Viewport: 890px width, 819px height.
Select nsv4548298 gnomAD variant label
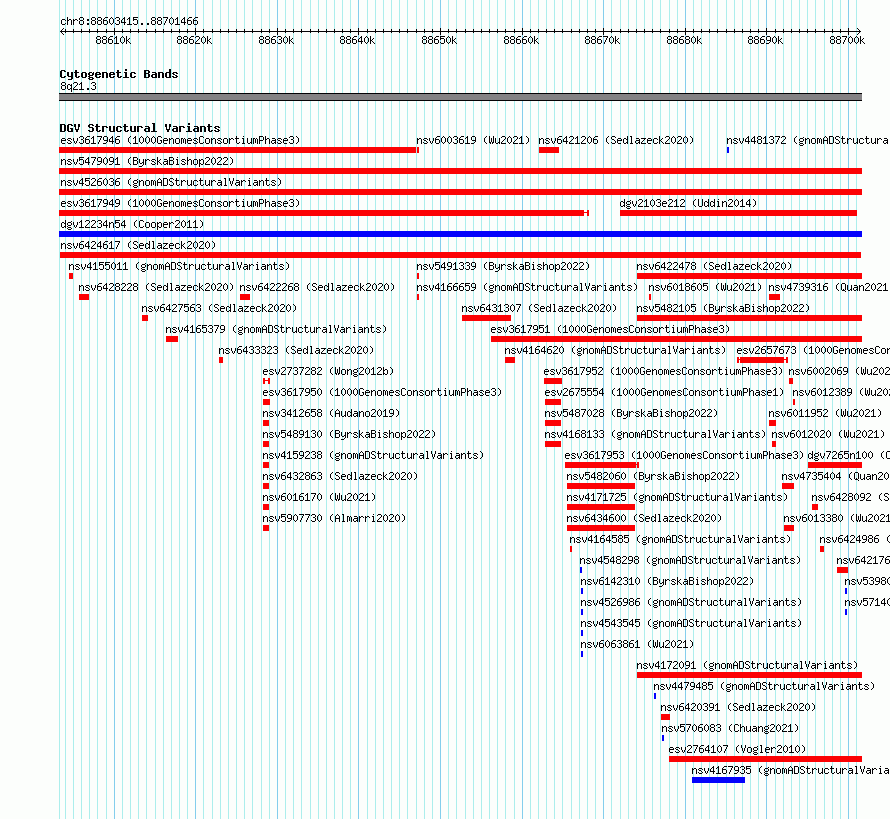point(690,560)
